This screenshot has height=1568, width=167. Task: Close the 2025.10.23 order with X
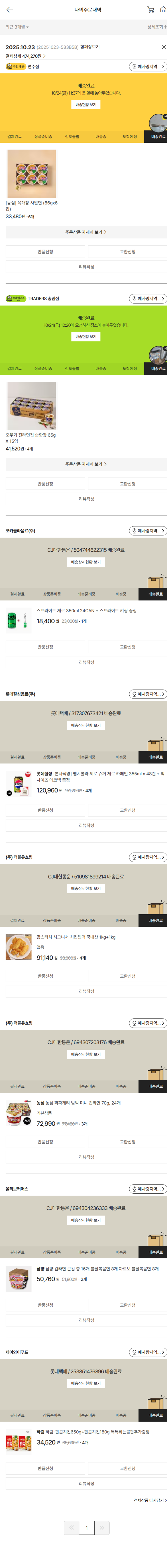pos(163,47)
